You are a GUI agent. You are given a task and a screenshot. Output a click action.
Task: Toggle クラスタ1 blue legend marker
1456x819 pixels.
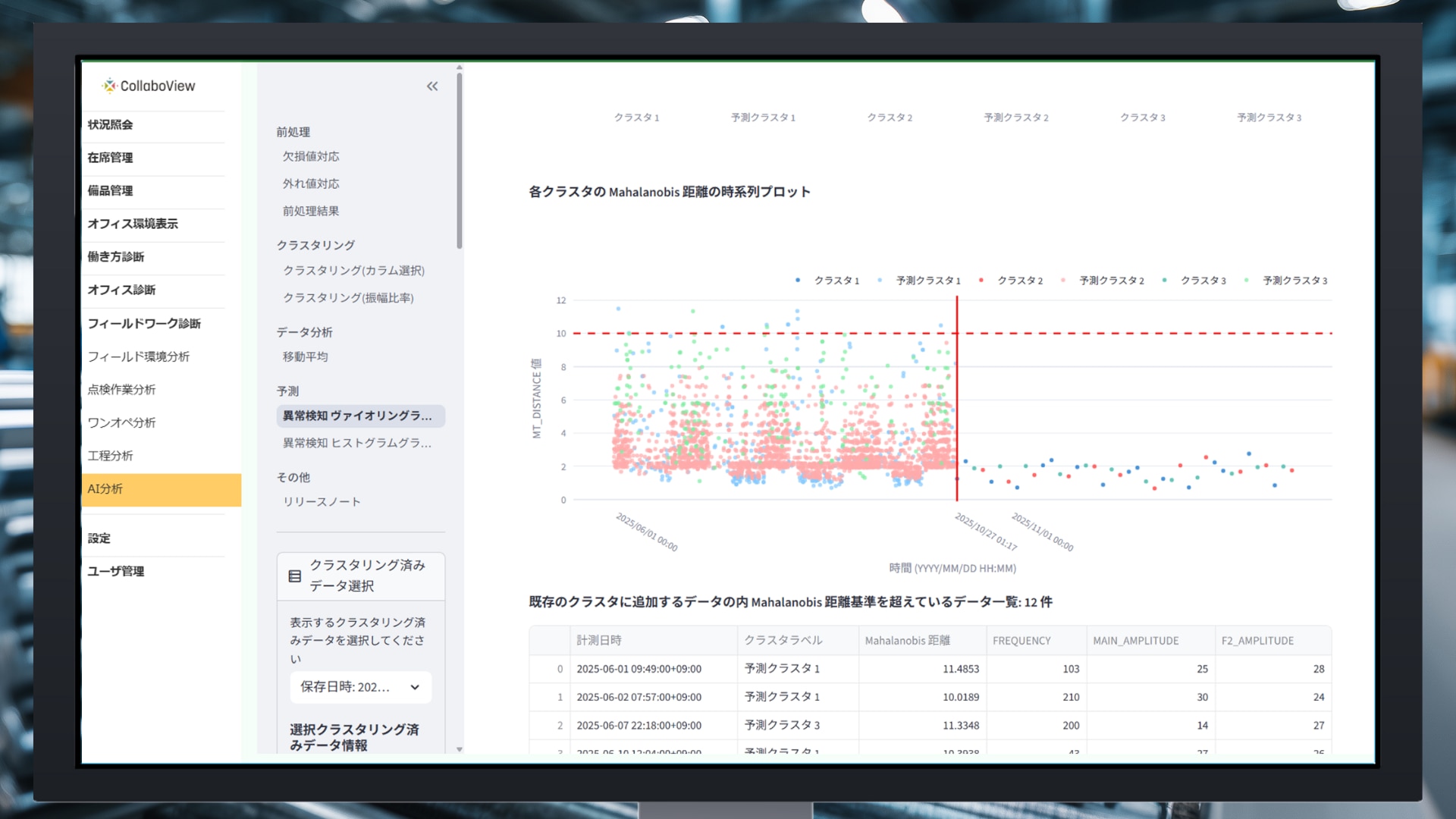point(798,281)
